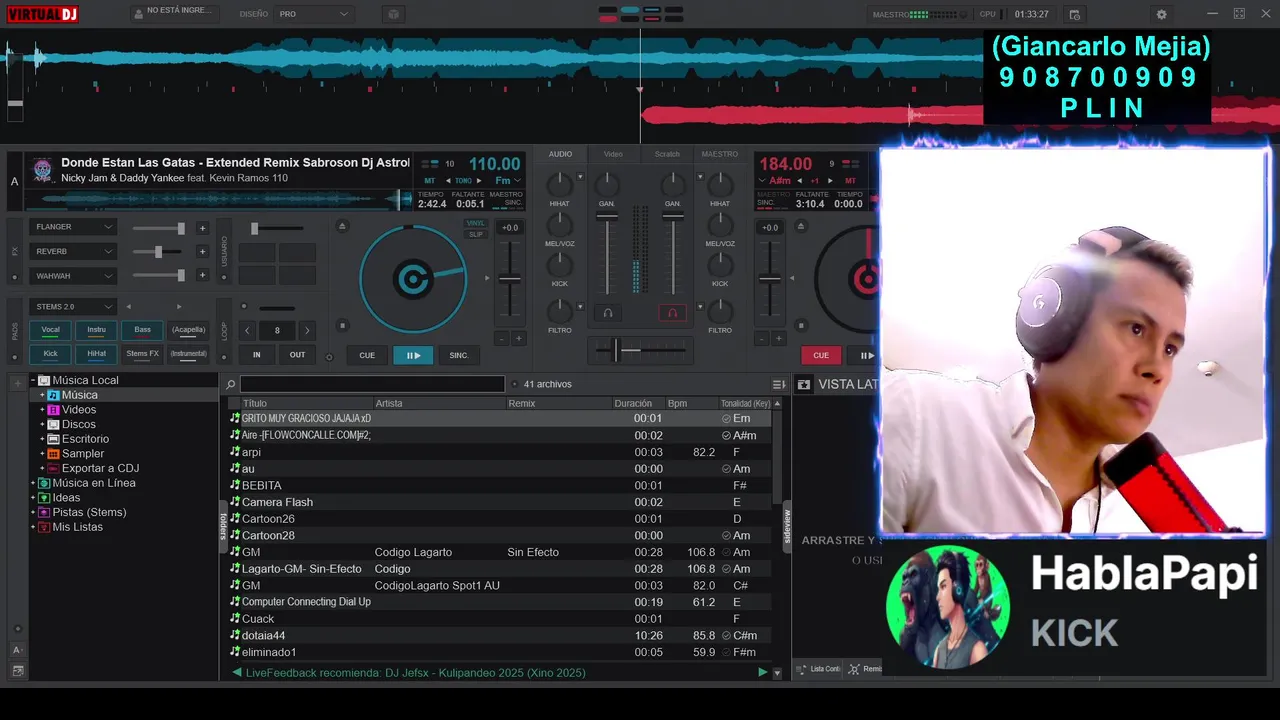Toggle the HiHat stem pad
Image resolution: width=1280 pixels, height=720 pixels.
point(97,354)
